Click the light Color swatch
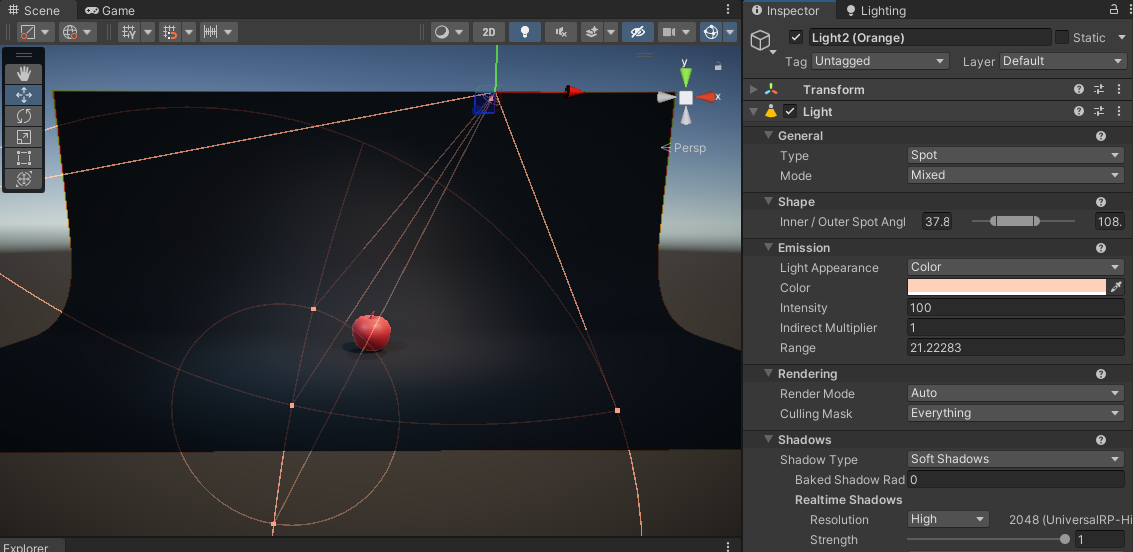1133x552 pixels. tap(1006, 288)
